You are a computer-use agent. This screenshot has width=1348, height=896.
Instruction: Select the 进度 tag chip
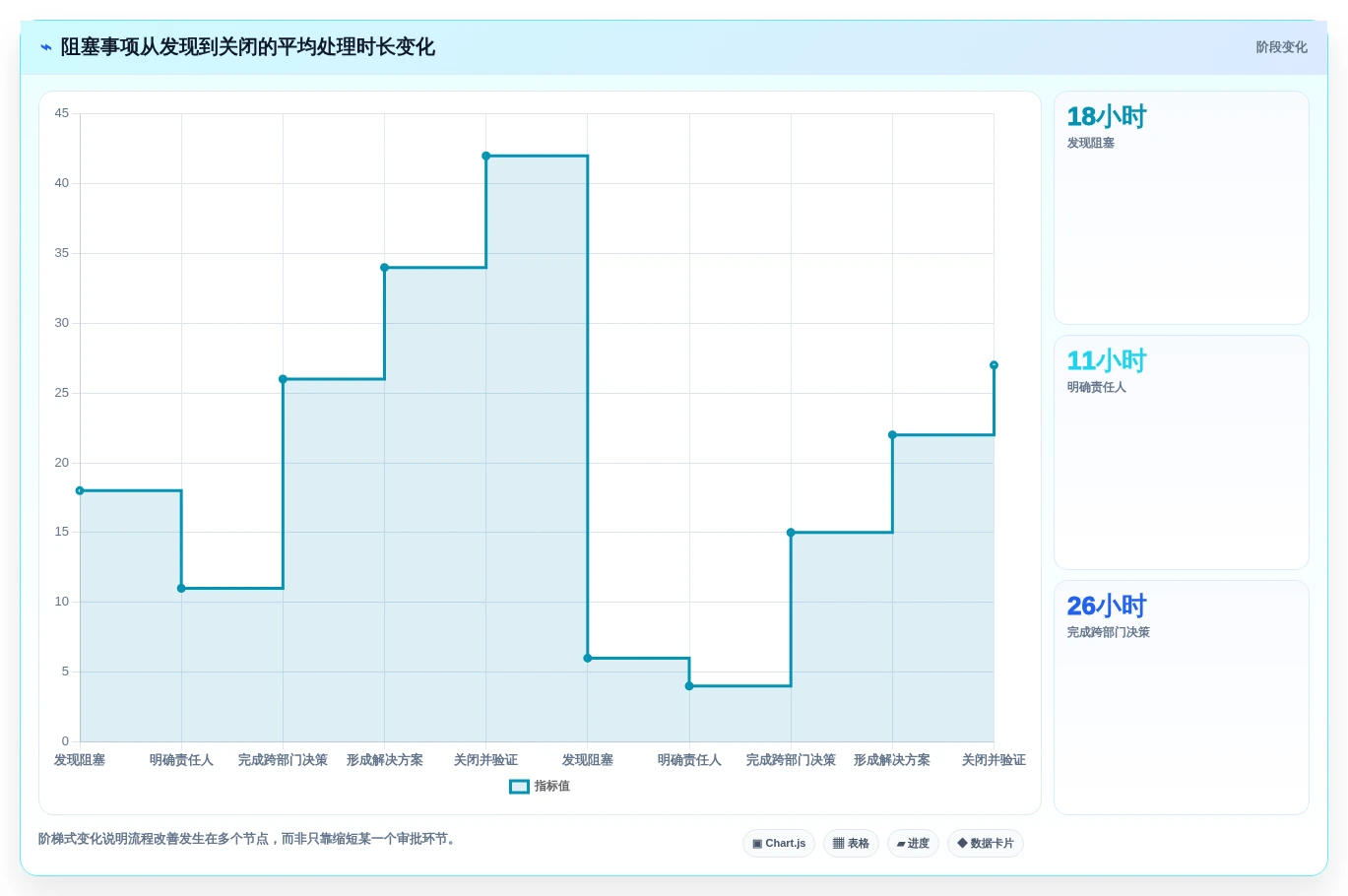pos(913,844)
